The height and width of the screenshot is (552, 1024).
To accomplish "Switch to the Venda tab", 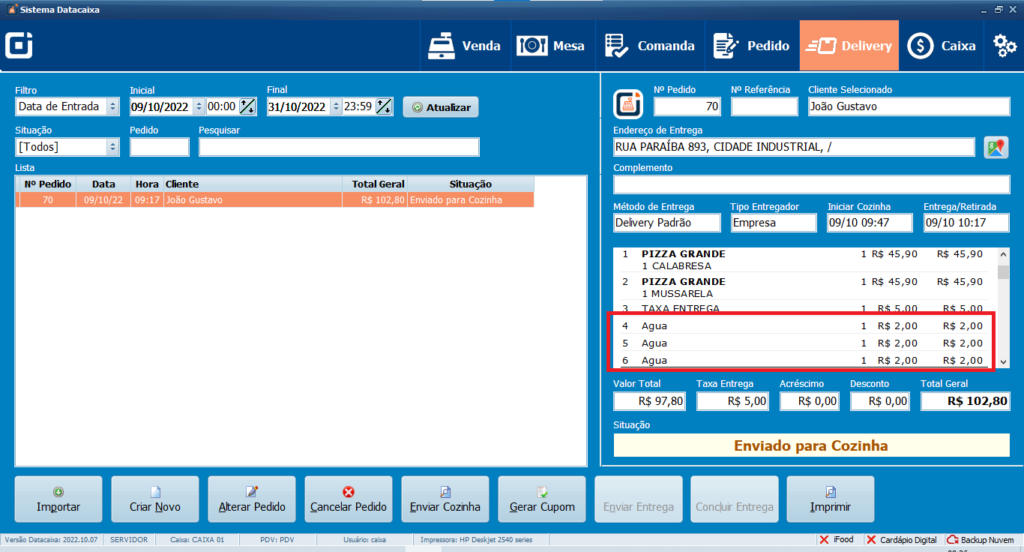I will [463, 45].
